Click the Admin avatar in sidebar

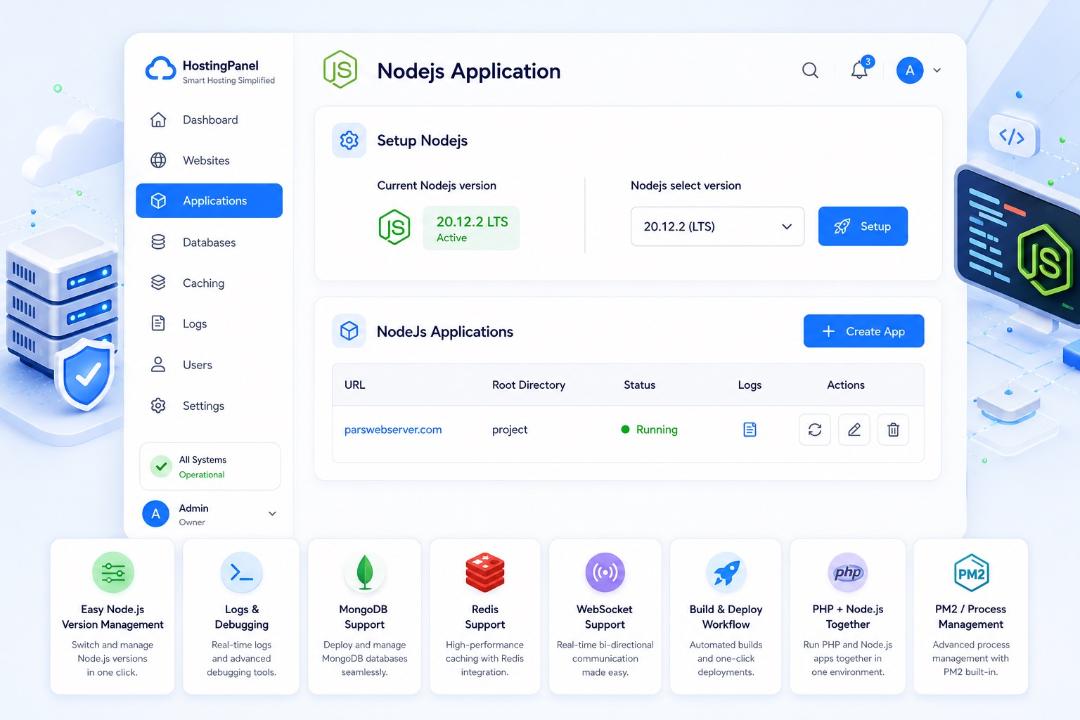[156, 514]
